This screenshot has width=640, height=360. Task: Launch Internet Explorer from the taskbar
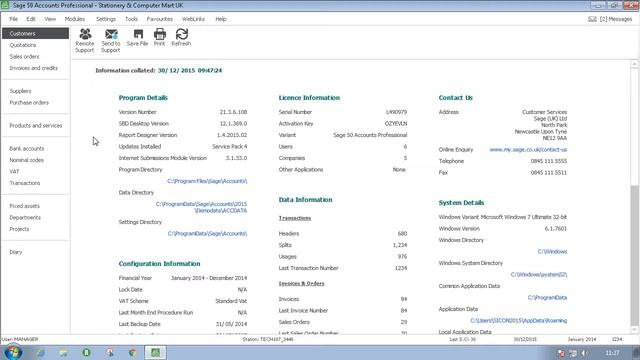coord(40,353)
